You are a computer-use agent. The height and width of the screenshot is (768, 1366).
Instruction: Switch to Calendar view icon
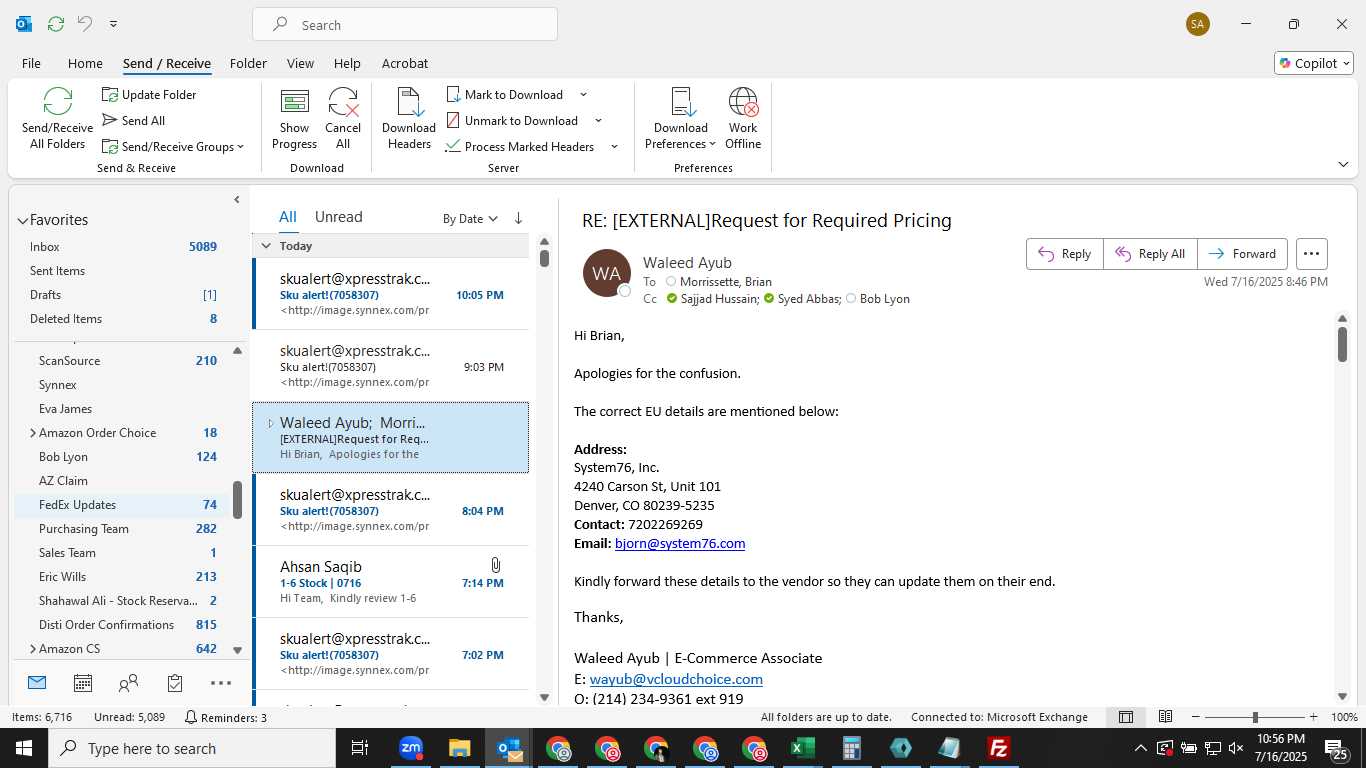[x=83, y=683]
